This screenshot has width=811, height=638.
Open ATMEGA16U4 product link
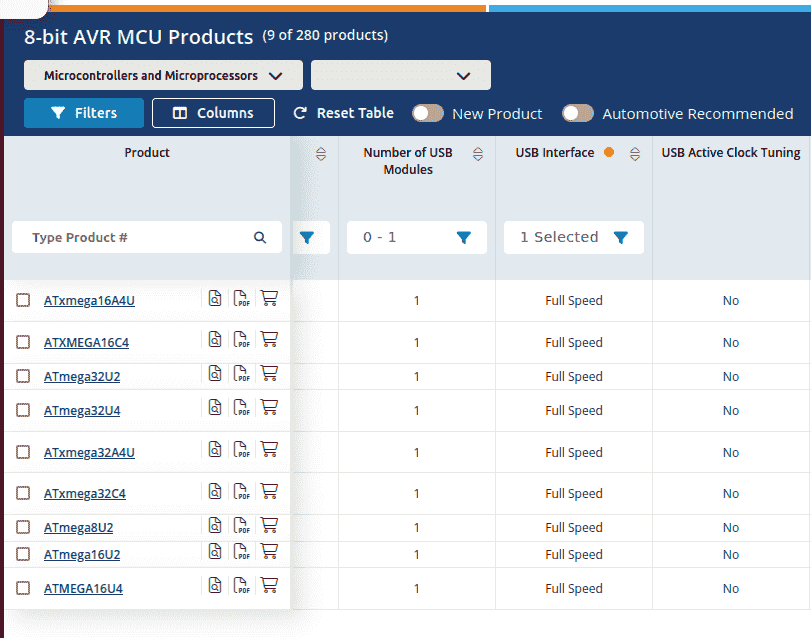pyautogui.click(x=83, y=588)
